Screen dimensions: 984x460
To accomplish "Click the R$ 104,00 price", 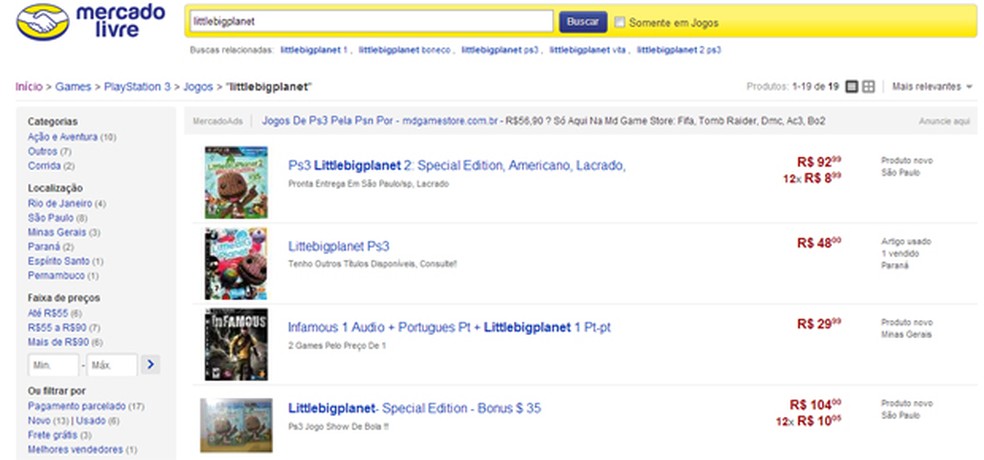I will tap(815, 405).
